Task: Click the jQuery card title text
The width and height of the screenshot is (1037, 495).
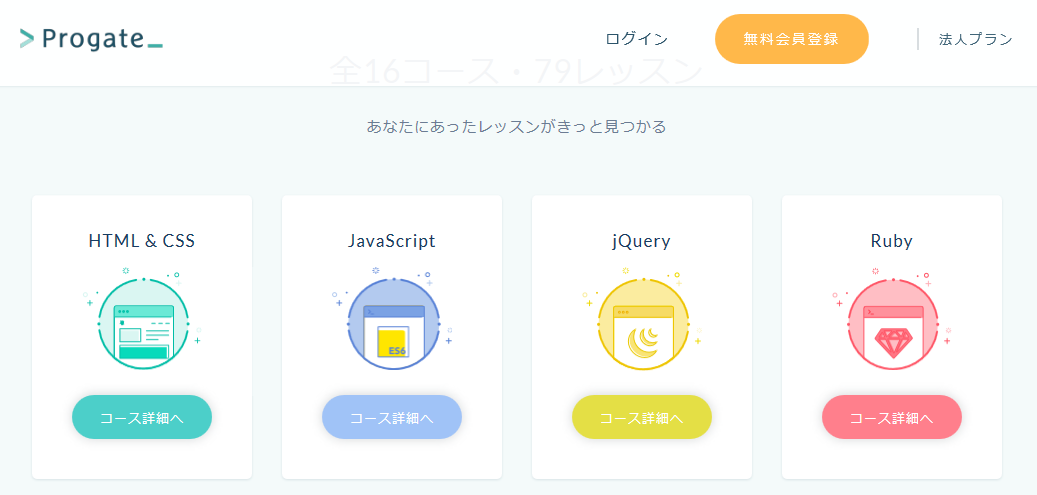Action: tap(642, 241)
